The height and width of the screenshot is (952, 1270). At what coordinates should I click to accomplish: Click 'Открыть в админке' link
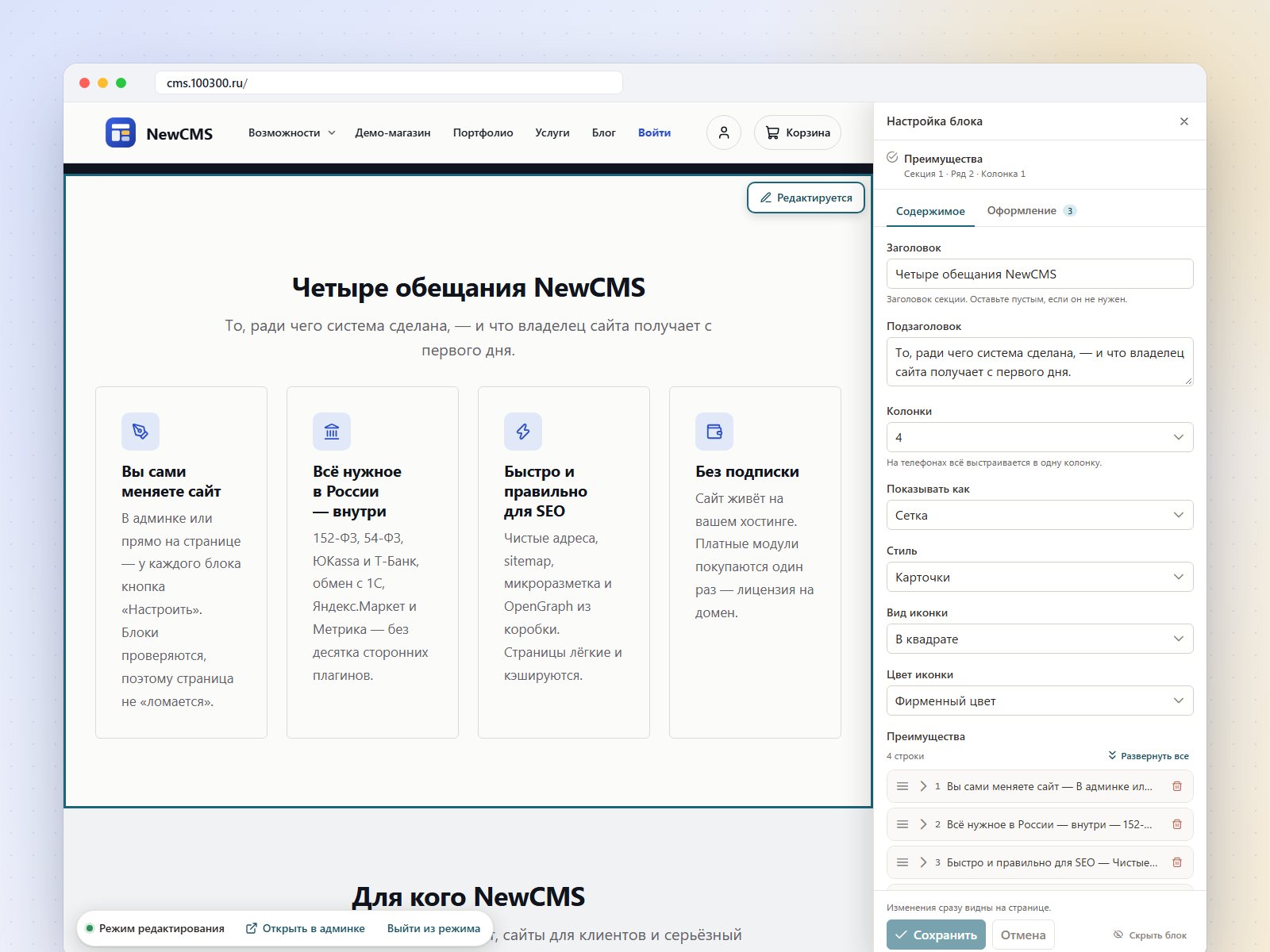(306, 928)
